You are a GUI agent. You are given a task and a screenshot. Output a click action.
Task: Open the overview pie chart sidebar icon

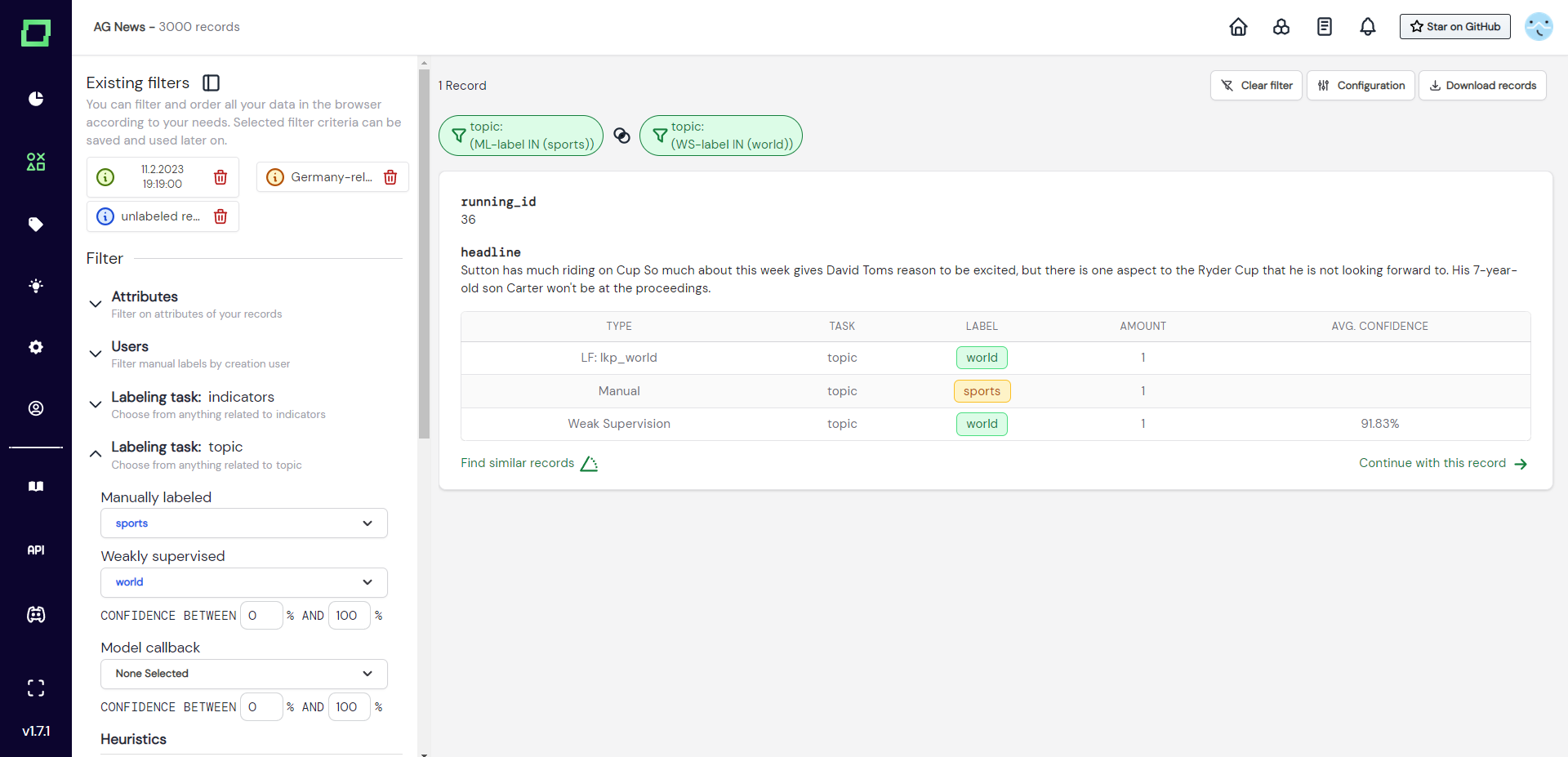[36, 99]
